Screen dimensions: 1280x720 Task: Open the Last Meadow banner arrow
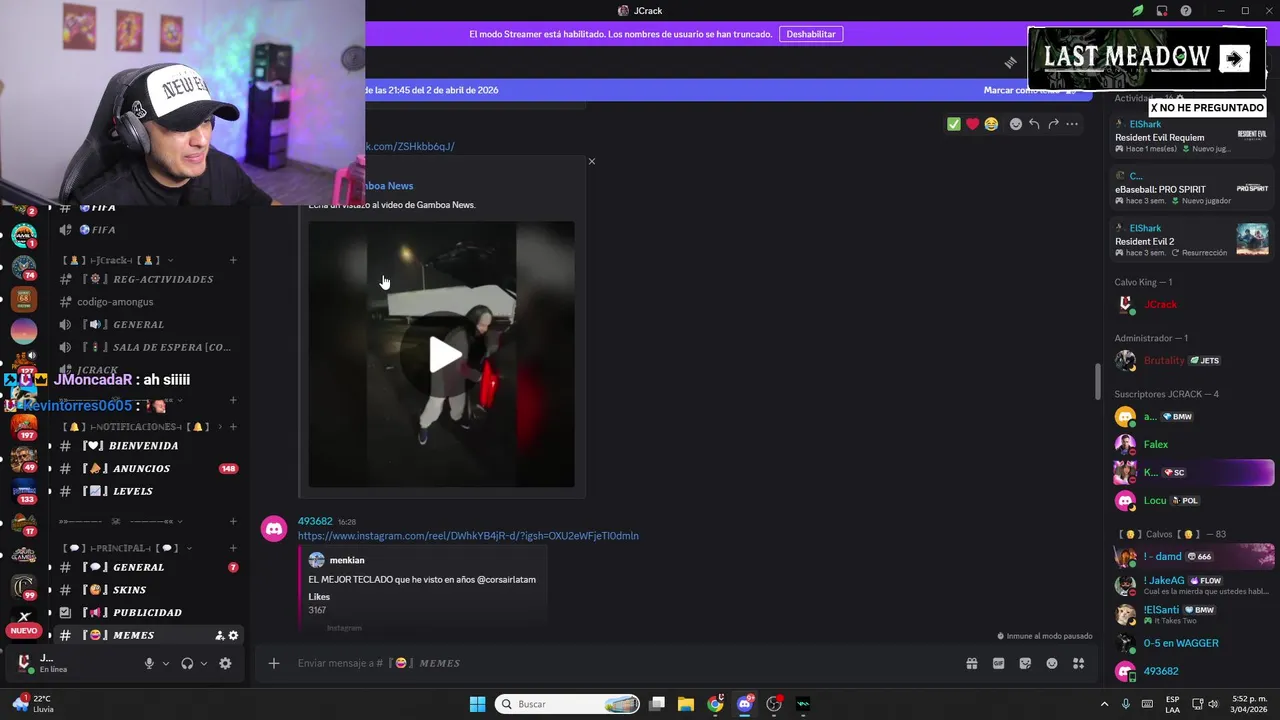pyautogui.click(x=1234, y=58)
